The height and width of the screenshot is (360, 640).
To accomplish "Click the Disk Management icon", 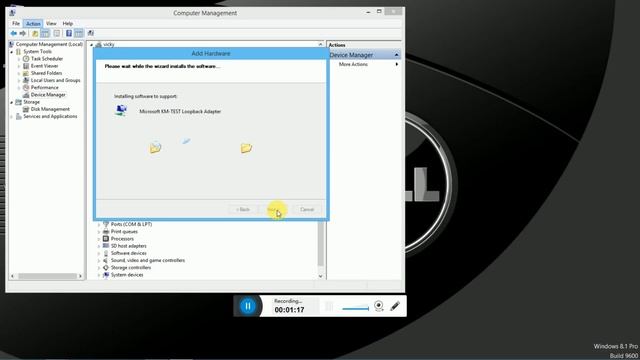I will tap(26, 109).
